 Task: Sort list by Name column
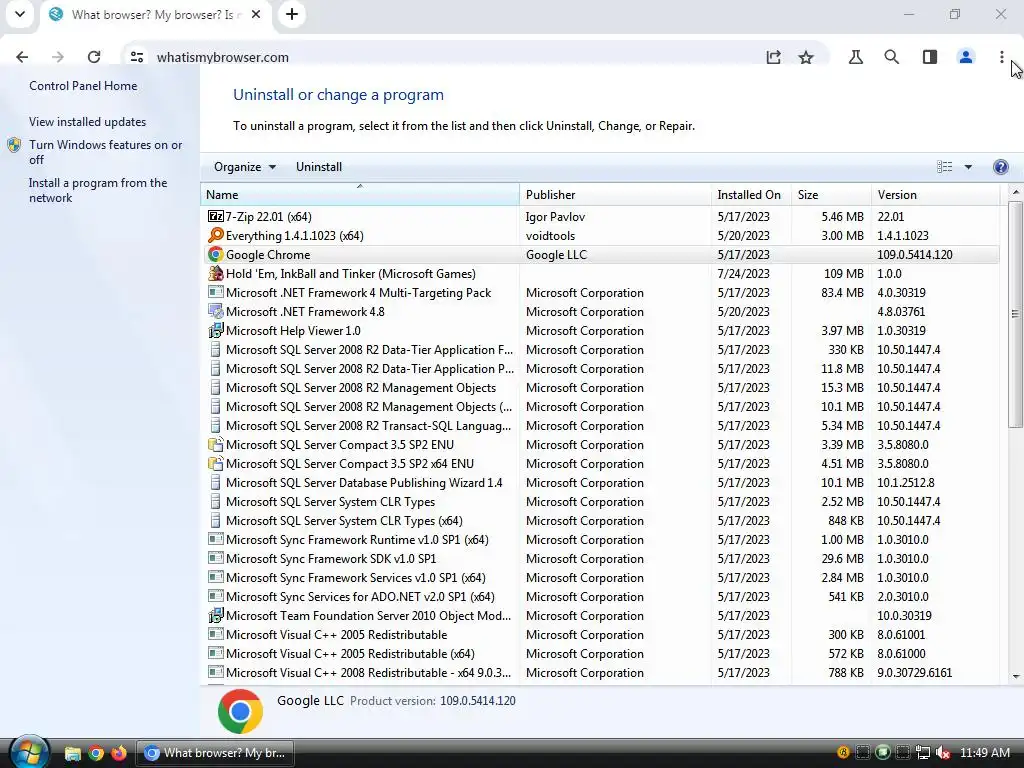pyautogui.click(x=360, y=195)
